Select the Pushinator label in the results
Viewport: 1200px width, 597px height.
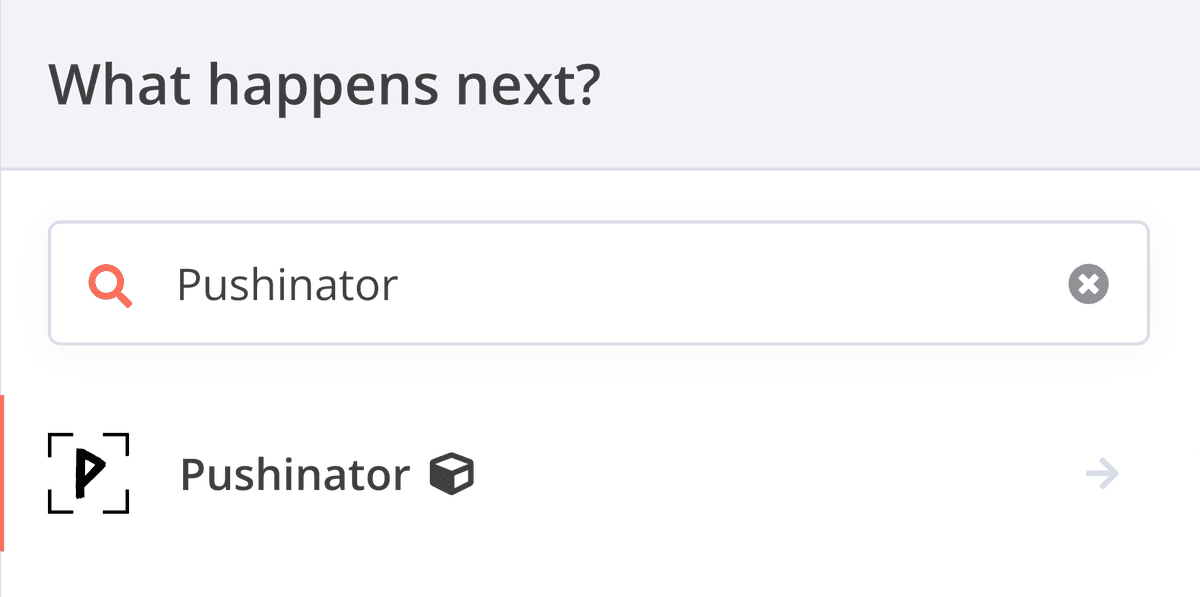coord(295,474)
